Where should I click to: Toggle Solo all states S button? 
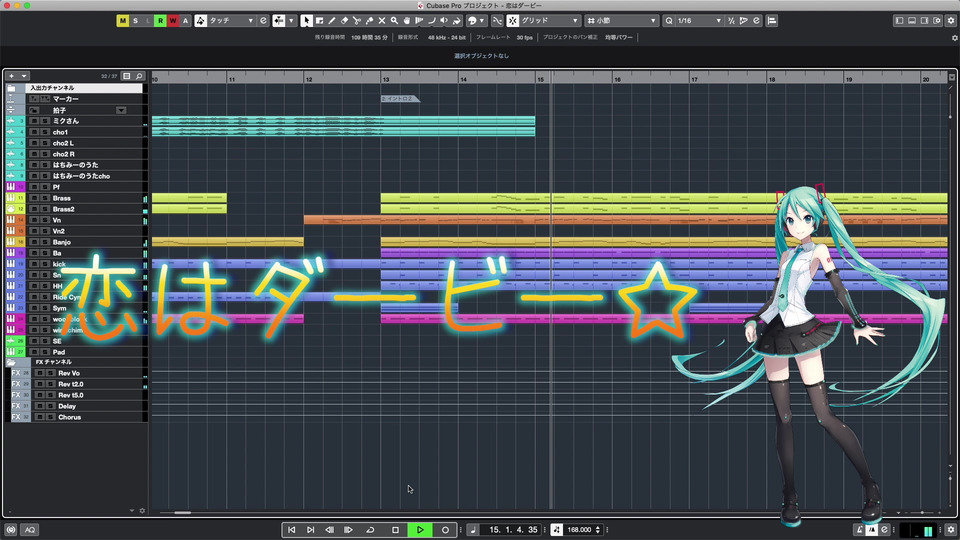click(x=135, y=21)
